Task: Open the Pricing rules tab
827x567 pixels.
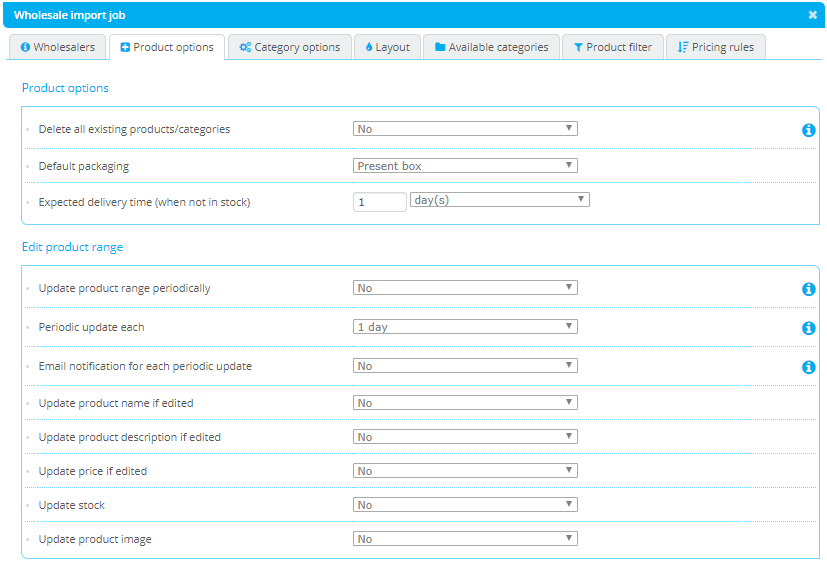Action: pyautogui.click(x=715, y=47)
